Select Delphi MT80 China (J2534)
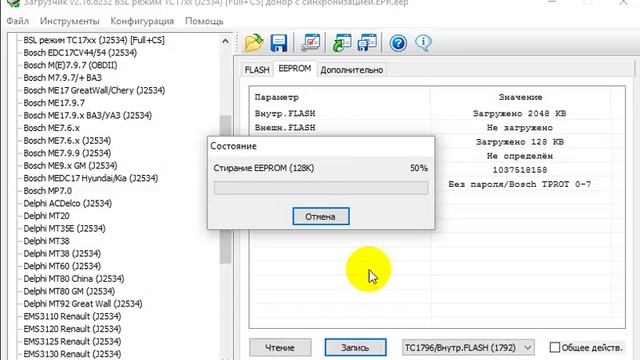 (74, 279)
